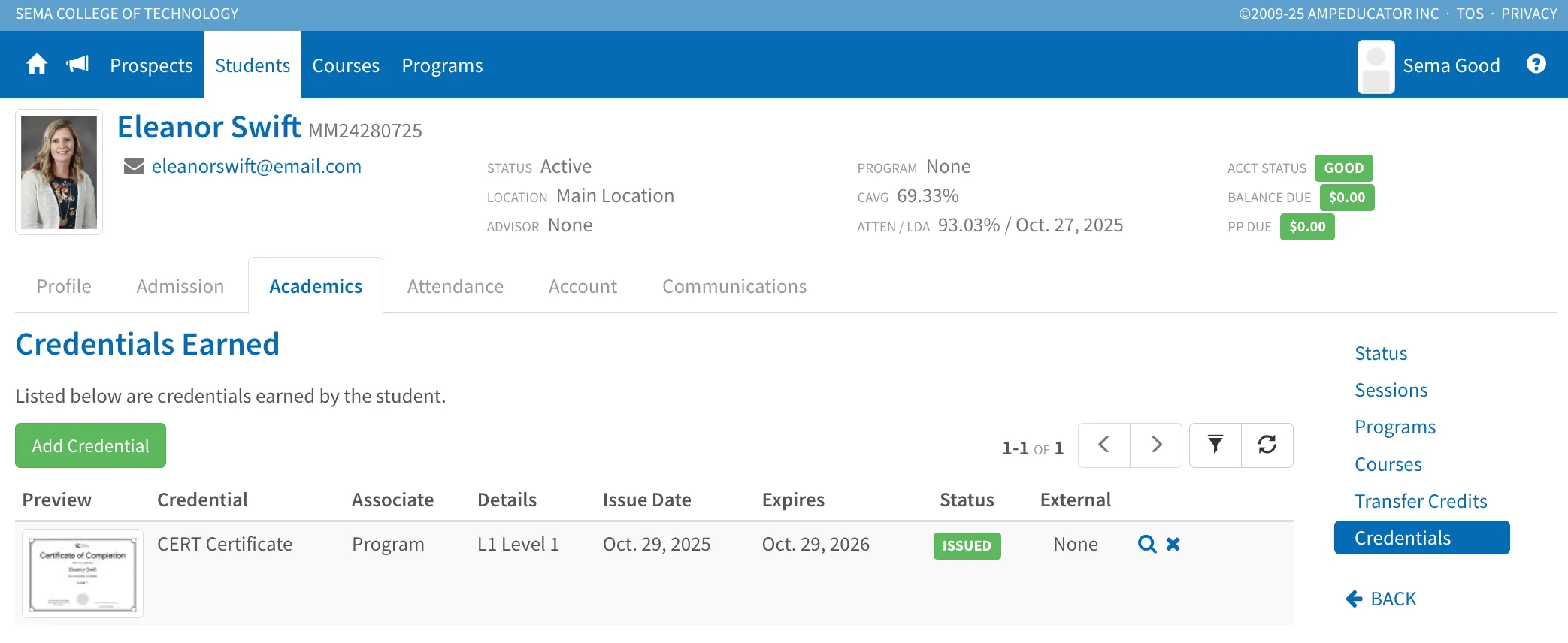1568x643 pixels.
Task: Open the TOS link
Action: click(x=1470, y=14)
